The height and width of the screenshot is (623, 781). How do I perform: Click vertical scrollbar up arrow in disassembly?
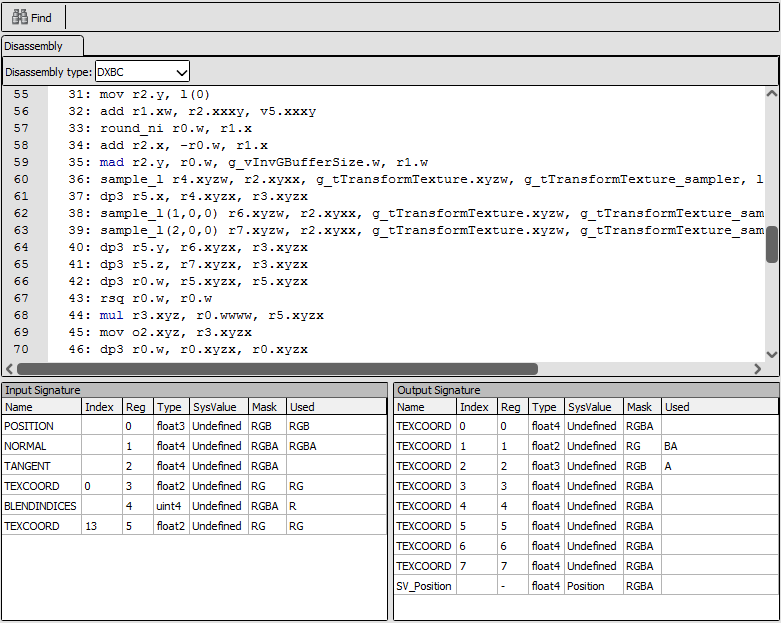coord(772,93)
